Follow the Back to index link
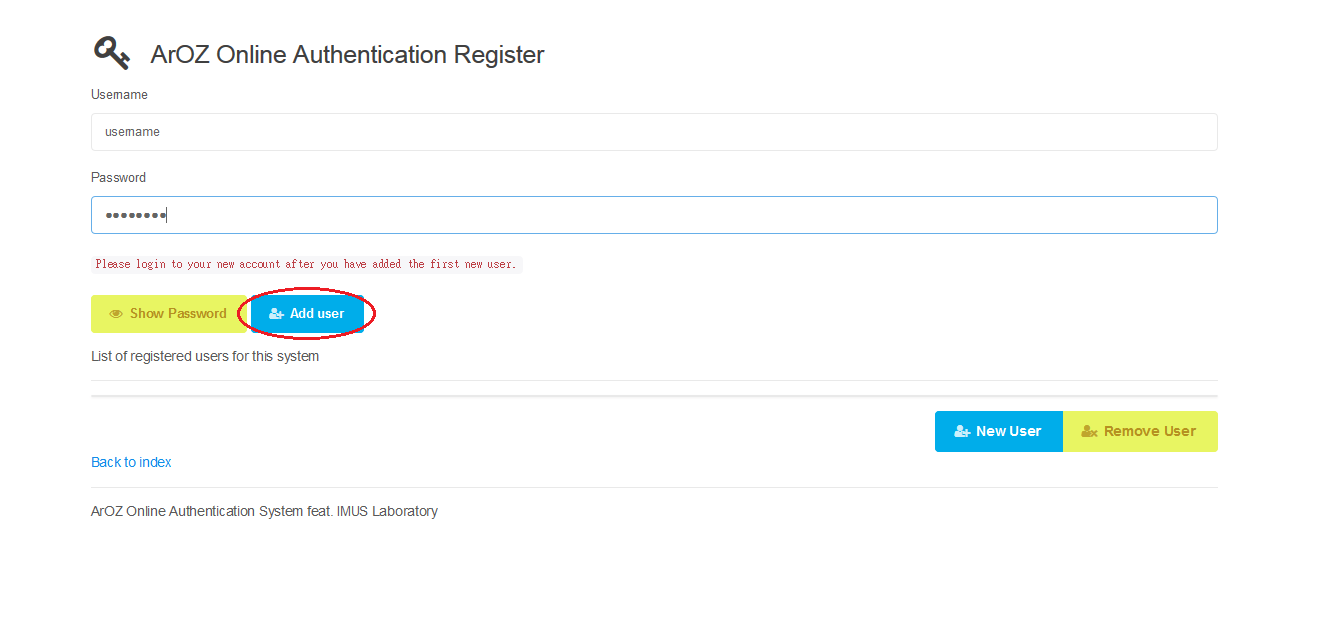1342x619 pixels. (131, 462)
